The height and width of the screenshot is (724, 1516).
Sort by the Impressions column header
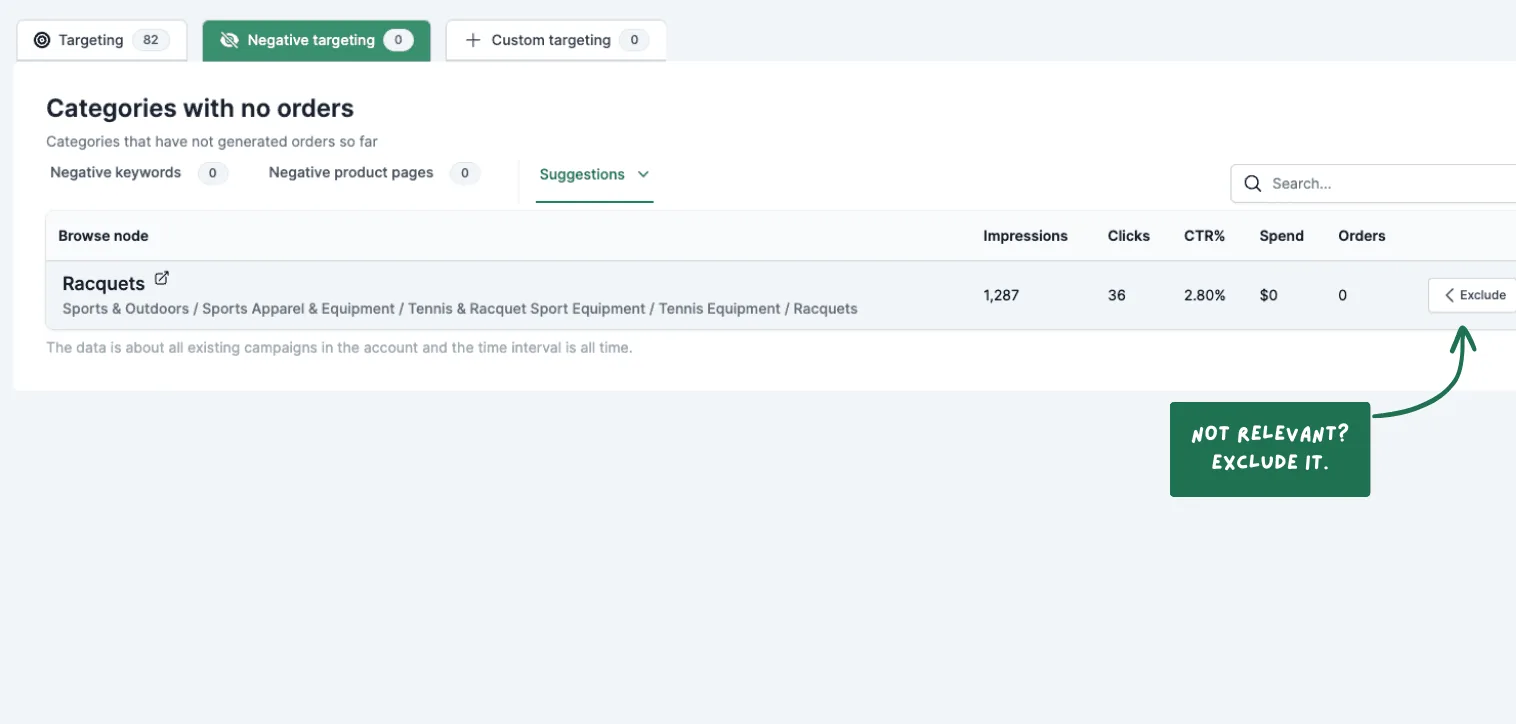point(1025,236)
